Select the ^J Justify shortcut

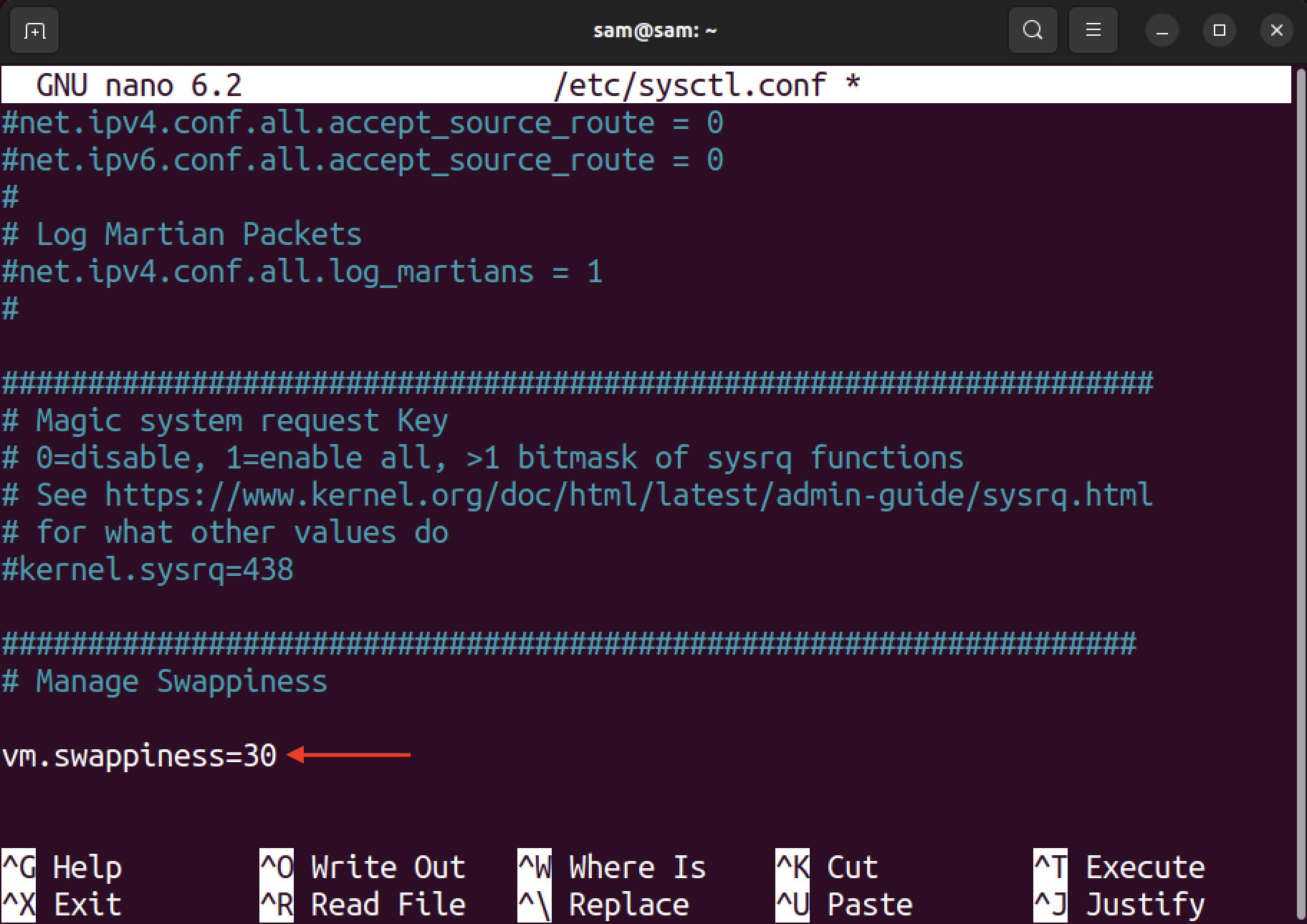[1119, 904]
